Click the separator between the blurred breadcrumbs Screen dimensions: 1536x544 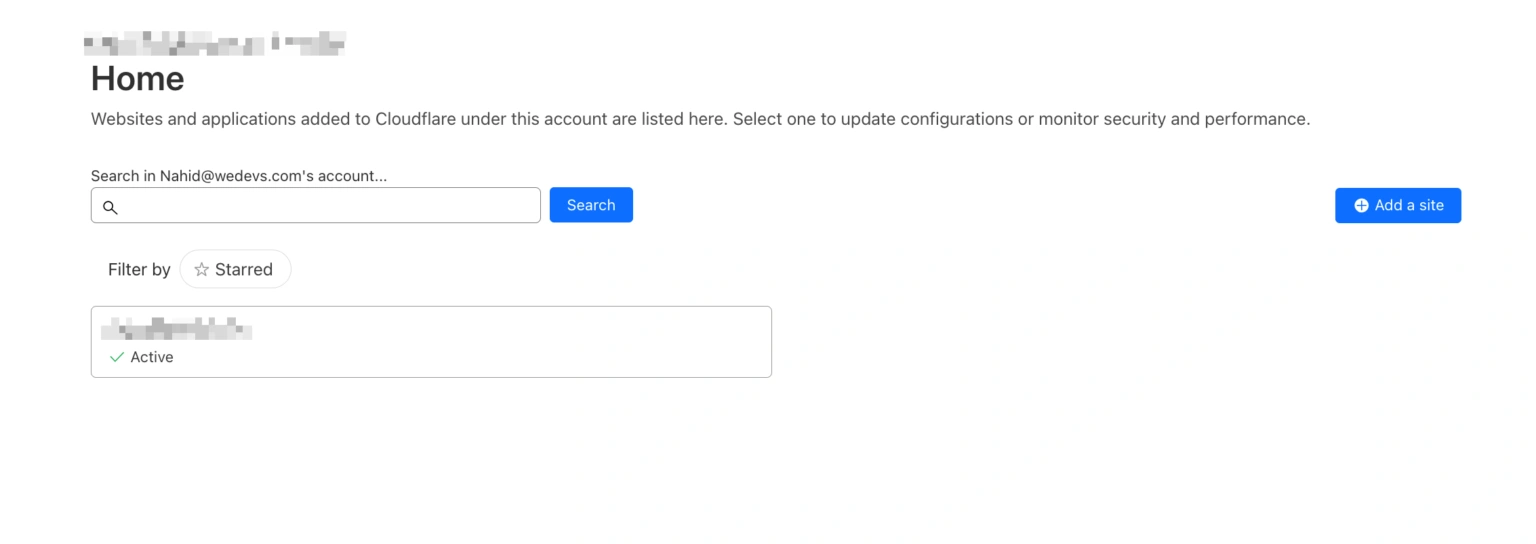pos(275,44)
